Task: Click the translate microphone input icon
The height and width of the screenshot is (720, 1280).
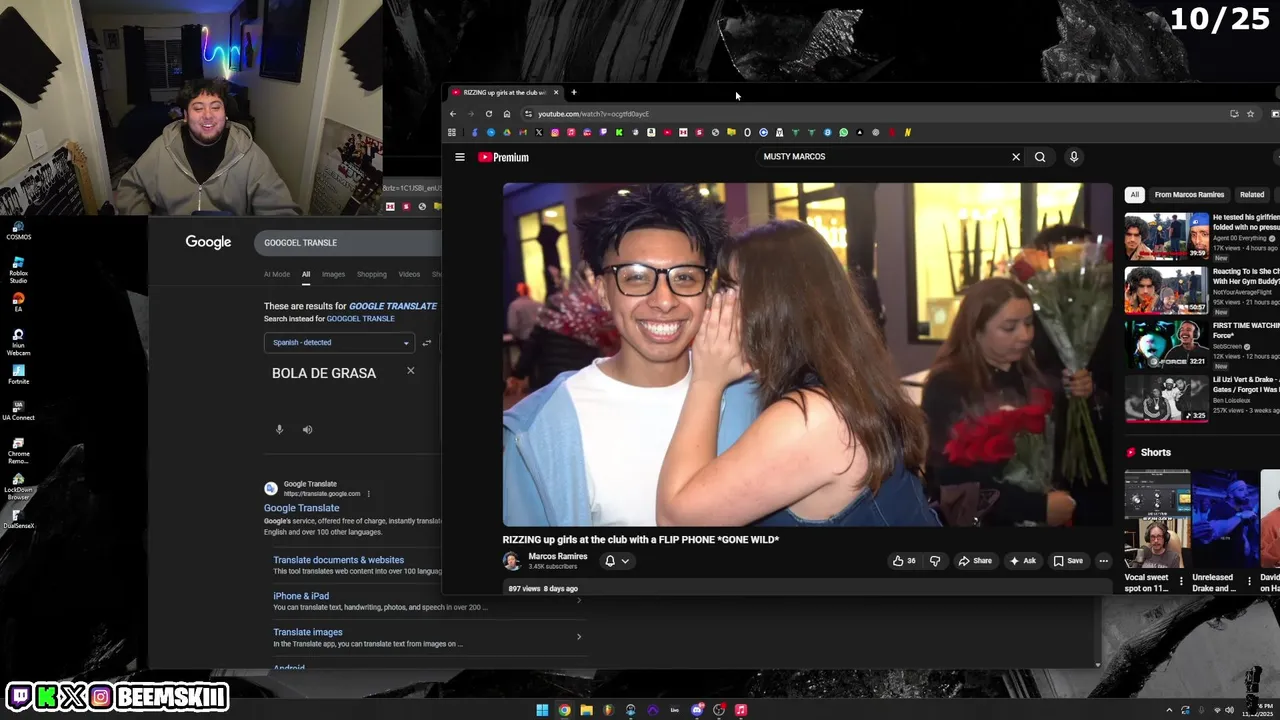Action: (280, 430)
